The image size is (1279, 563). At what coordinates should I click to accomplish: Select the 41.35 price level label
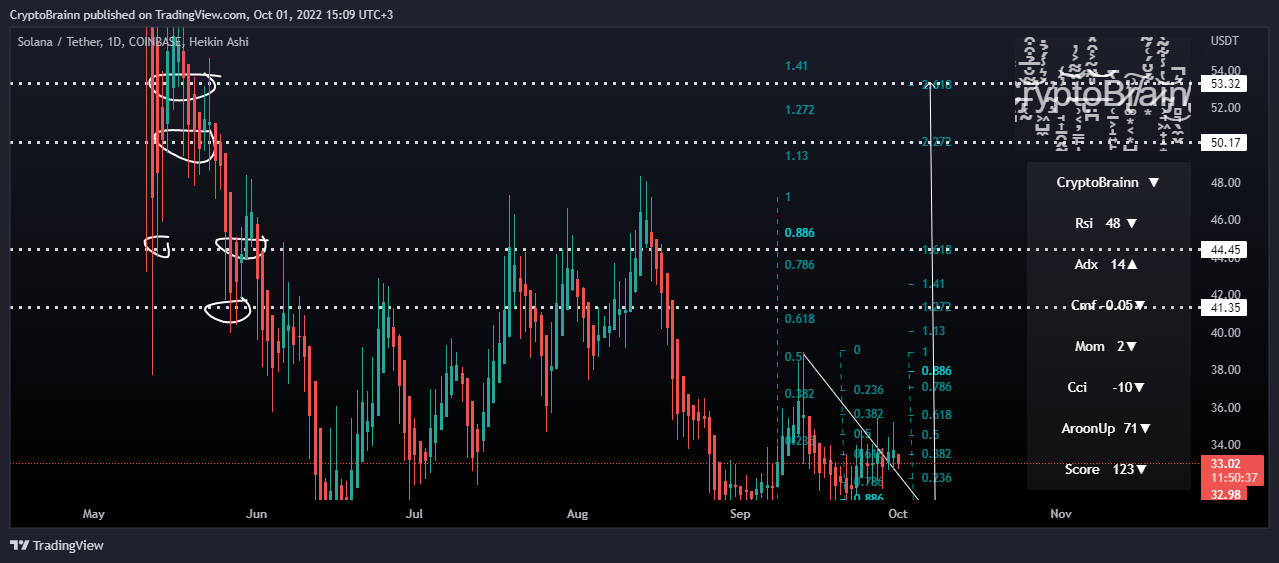click(1225, 308)
